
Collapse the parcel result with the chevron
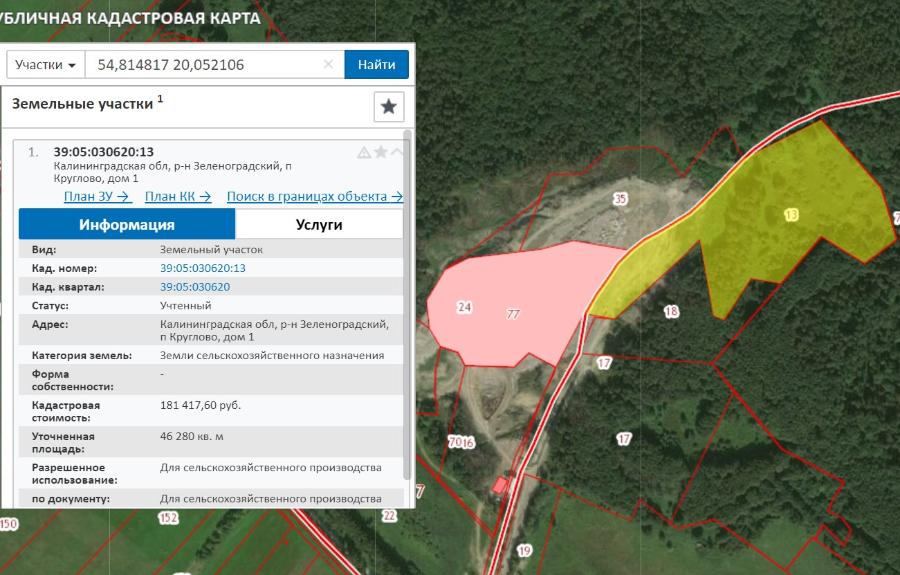397,153
